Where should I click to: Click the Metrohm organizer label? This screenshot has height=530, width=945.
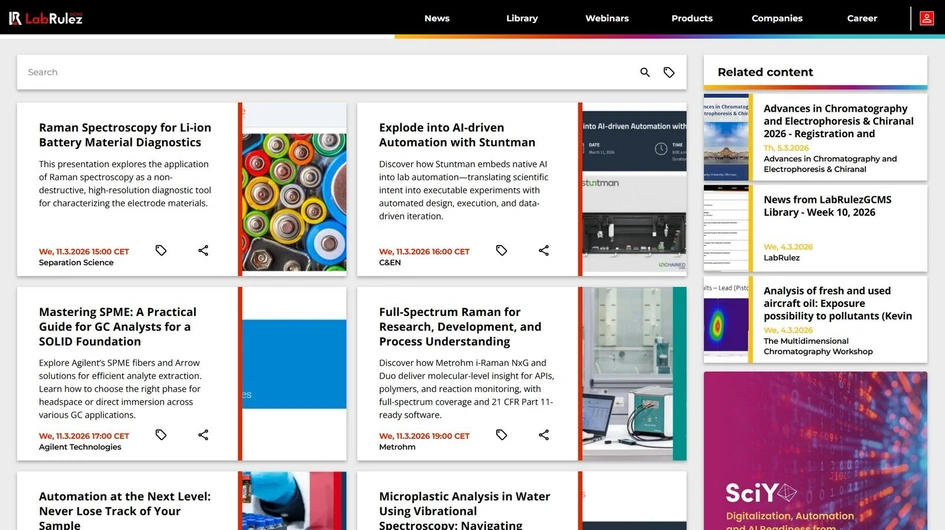pyautogui.click(x=397, y=447)
